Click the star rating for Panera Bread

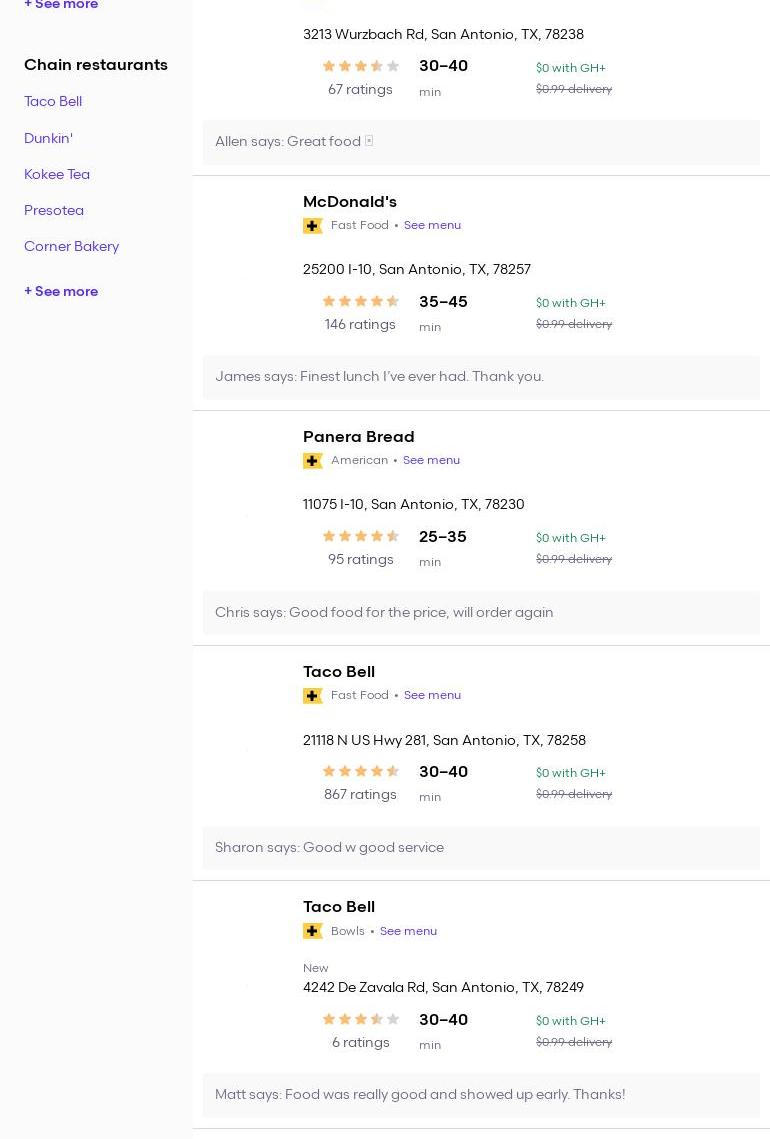tap(360, 536)
